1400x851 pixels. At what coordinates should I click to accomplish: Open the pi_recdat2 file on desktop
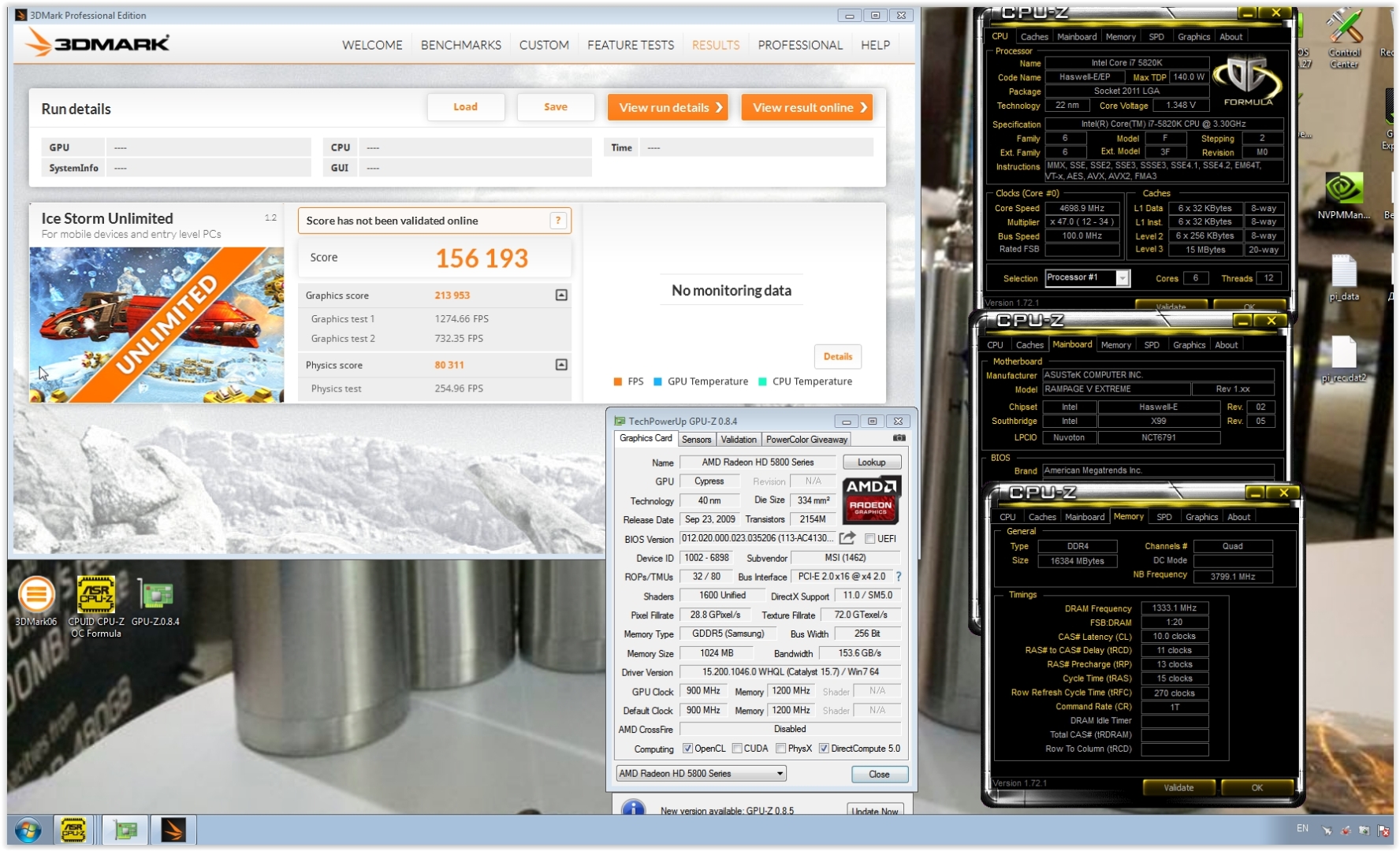1344,360
